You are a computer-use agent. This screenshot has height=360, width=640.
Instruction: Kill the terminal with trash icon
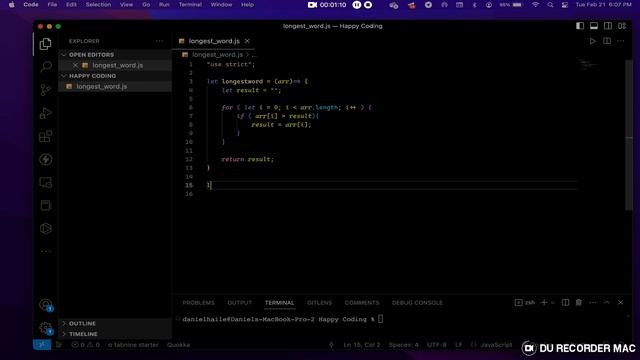579,302
